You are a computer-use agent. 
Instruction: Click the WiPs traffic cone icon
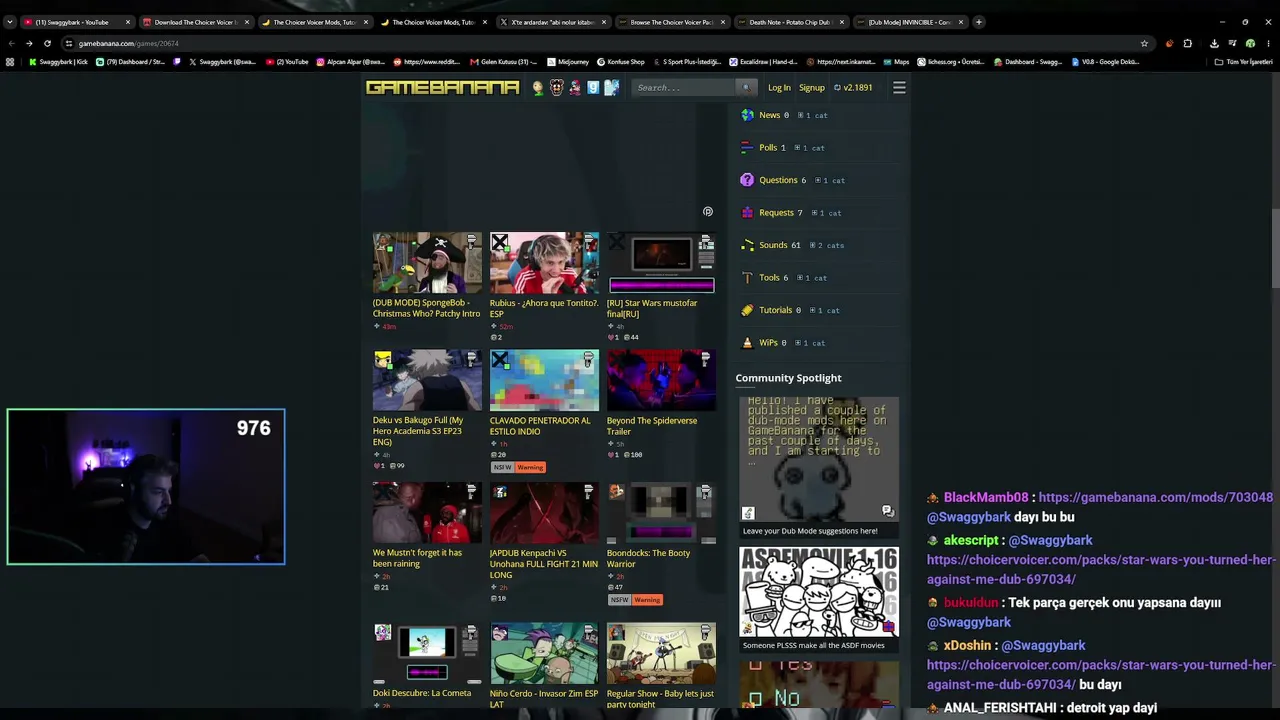pos(747,343)
